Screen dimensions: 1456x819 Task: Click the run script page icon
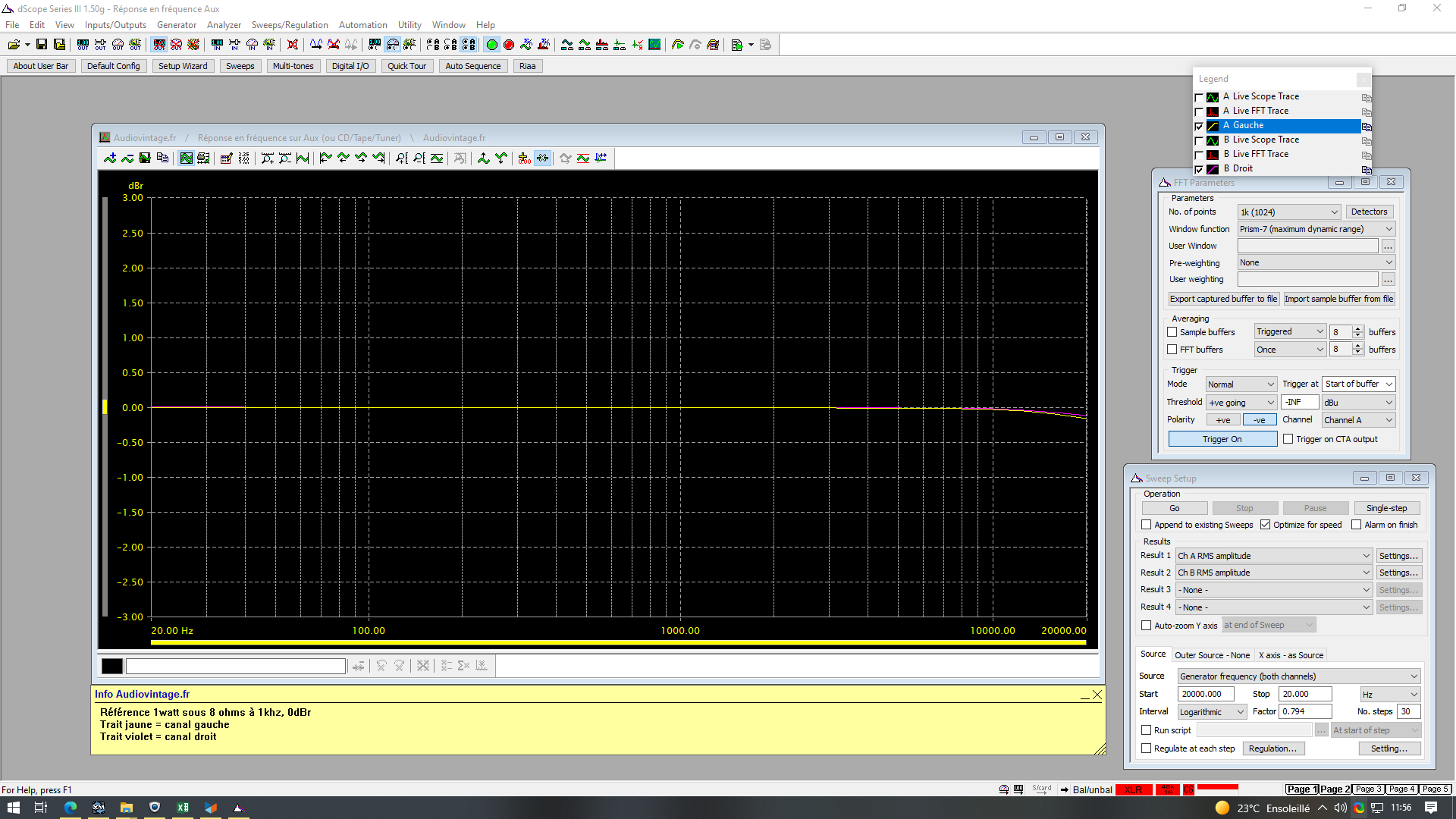click(x=736, y=45)
